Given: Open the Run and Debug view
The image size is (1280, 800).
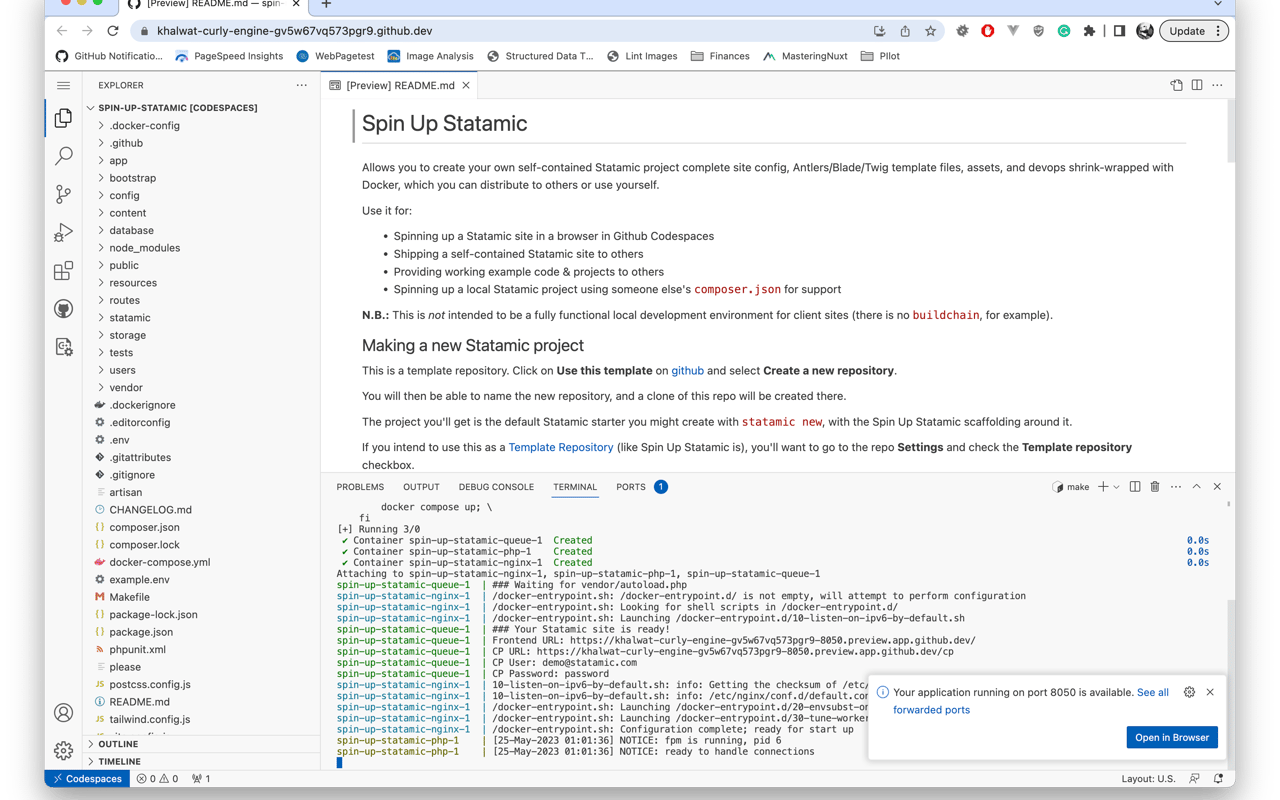Looking at the screenshot, I should click(x=63, y=232).
